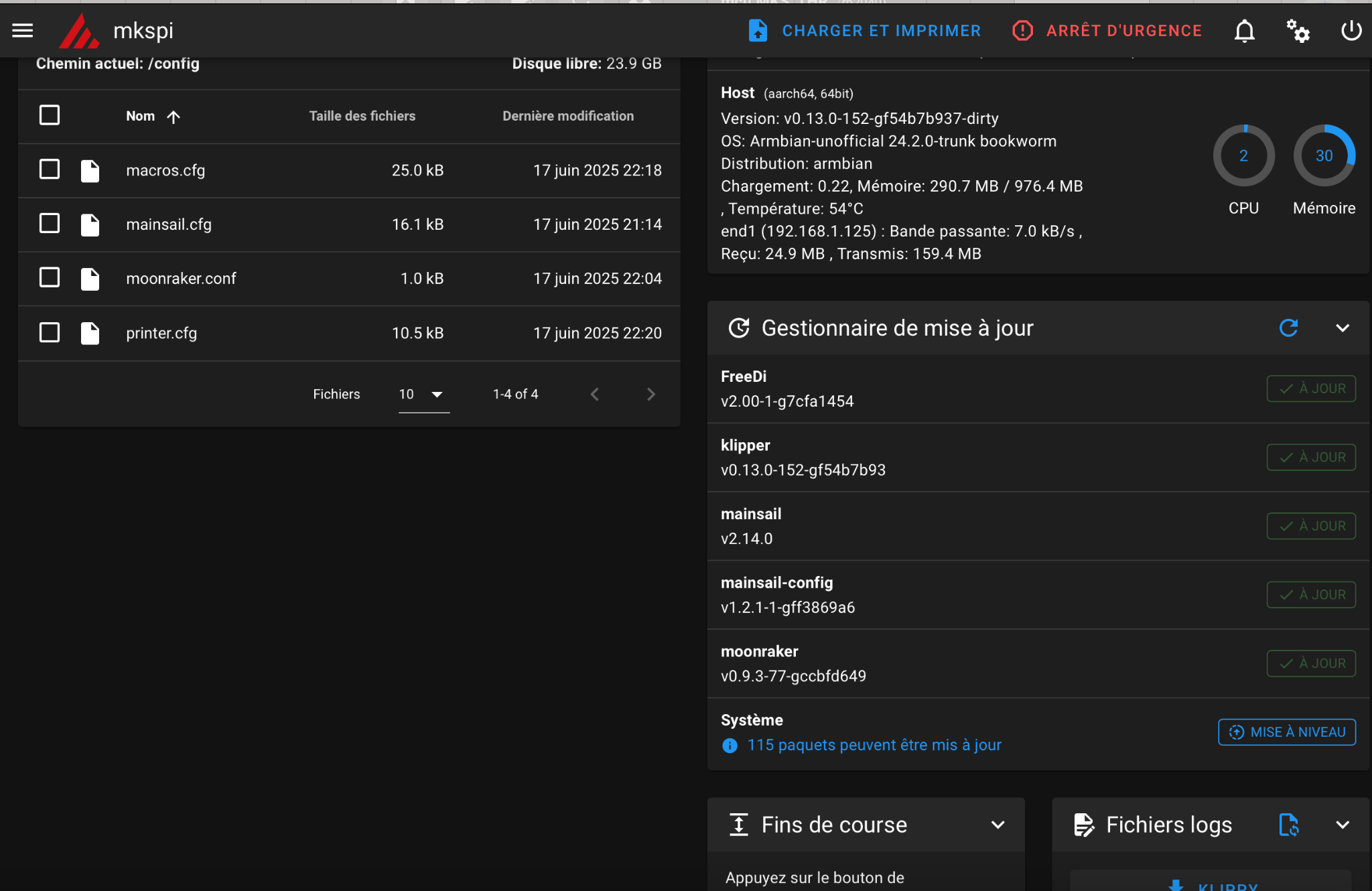Click the Mainsail logo

pos(79,31)
